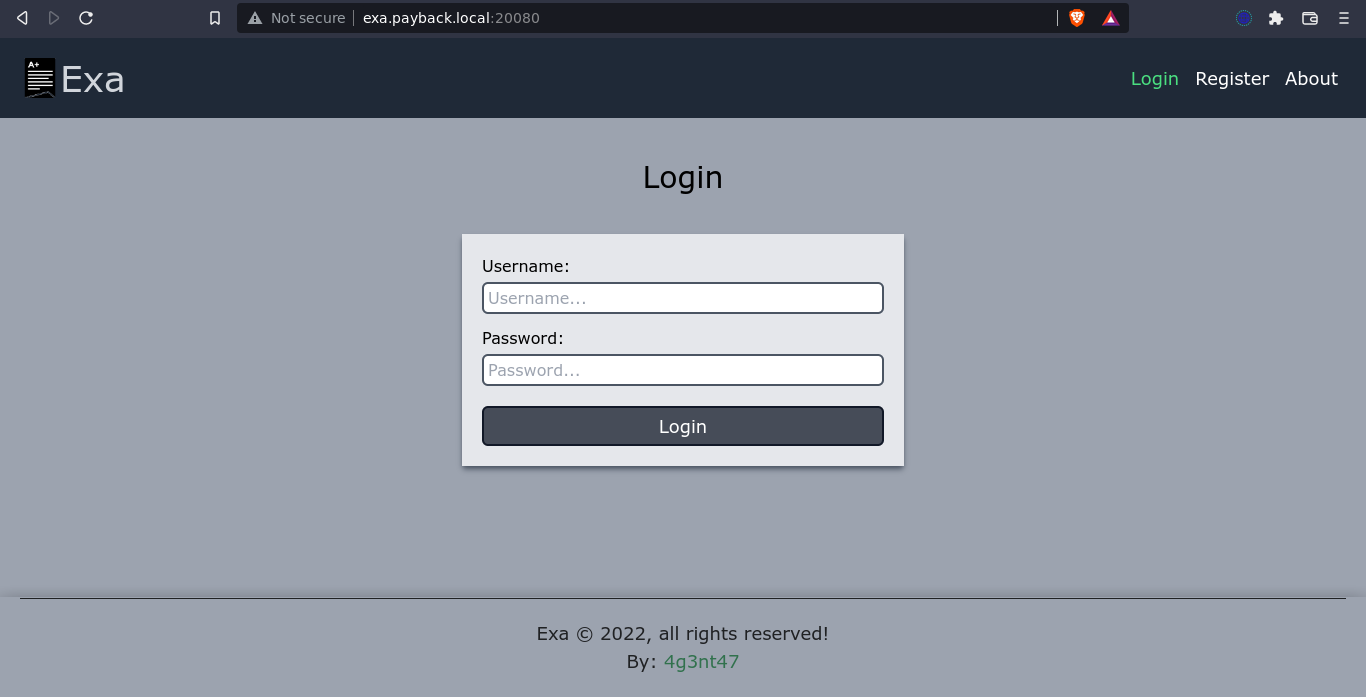Screen dimensions: 1366x697
Task: Click the Not secure warning icon
Action: pos(255,18)
